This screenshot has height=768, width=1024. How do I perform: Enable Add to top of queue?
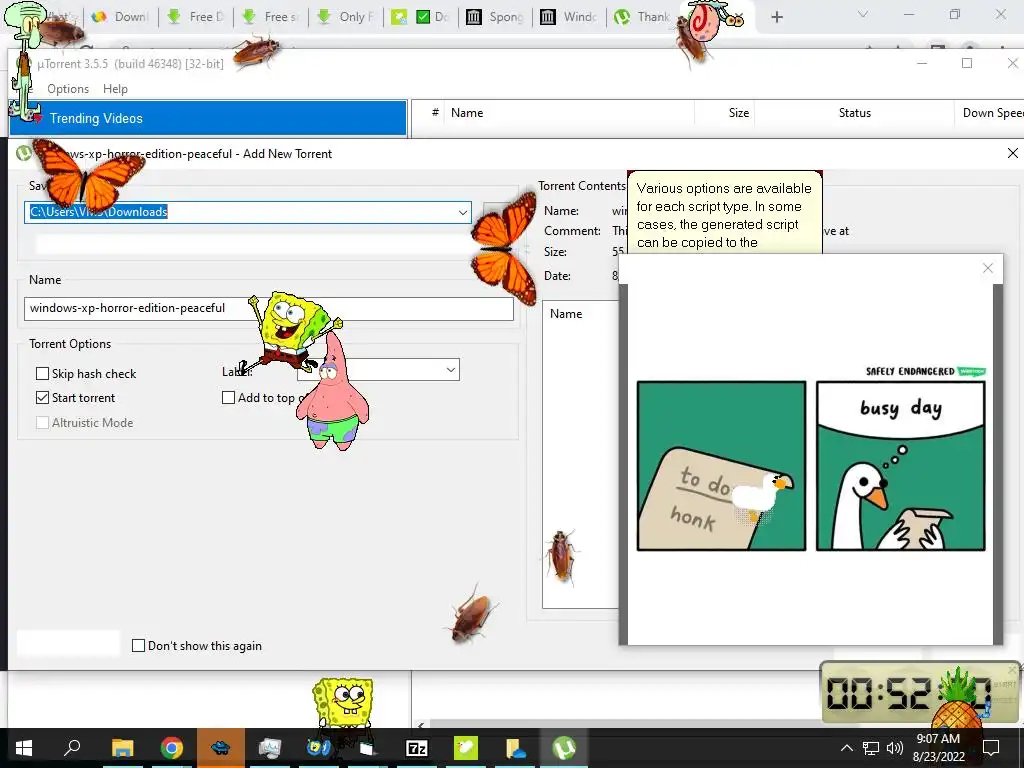tap(229, 398)
